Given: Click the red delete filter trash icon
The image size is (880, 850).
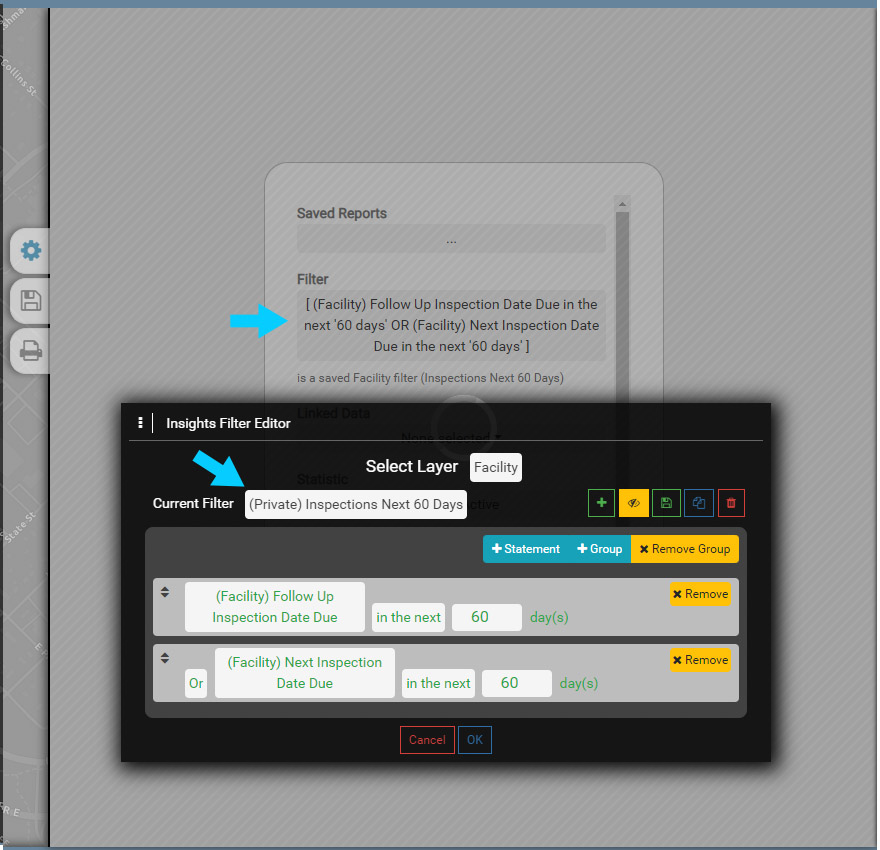Looking at the screenshot, I should click(x=731, y=503).
